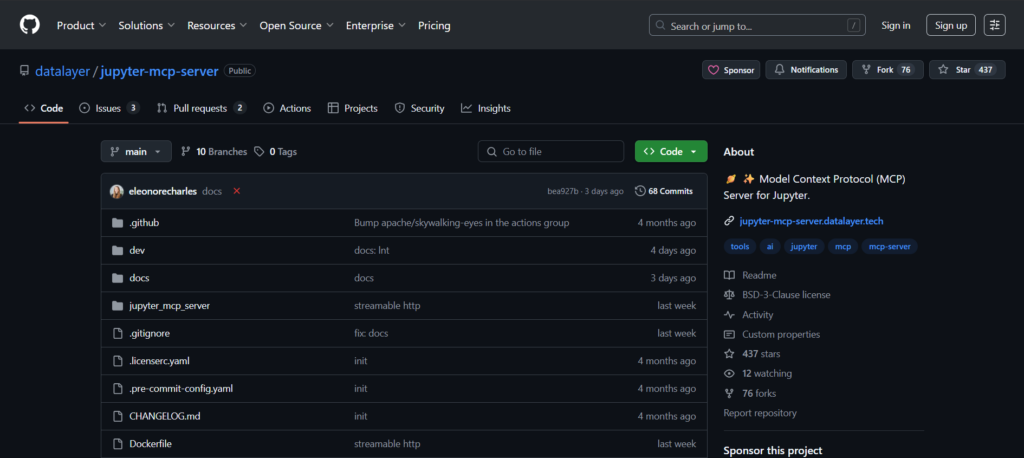The width and height of the screenshot is (1024, 458).
Task: Switch to the Projects tab
Action: pos(353,108)
